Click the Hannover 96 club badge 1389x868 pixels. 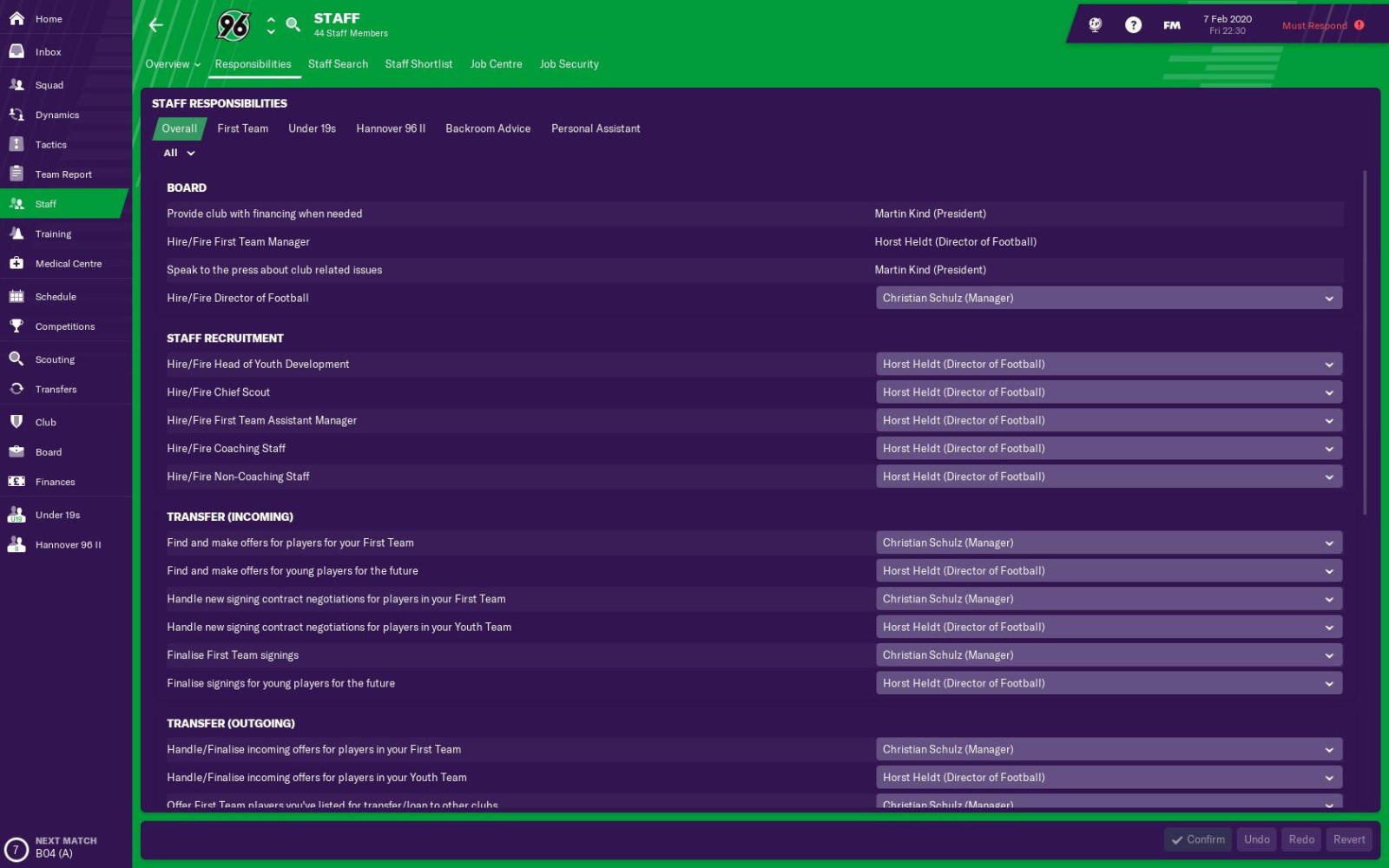point(233,26)
